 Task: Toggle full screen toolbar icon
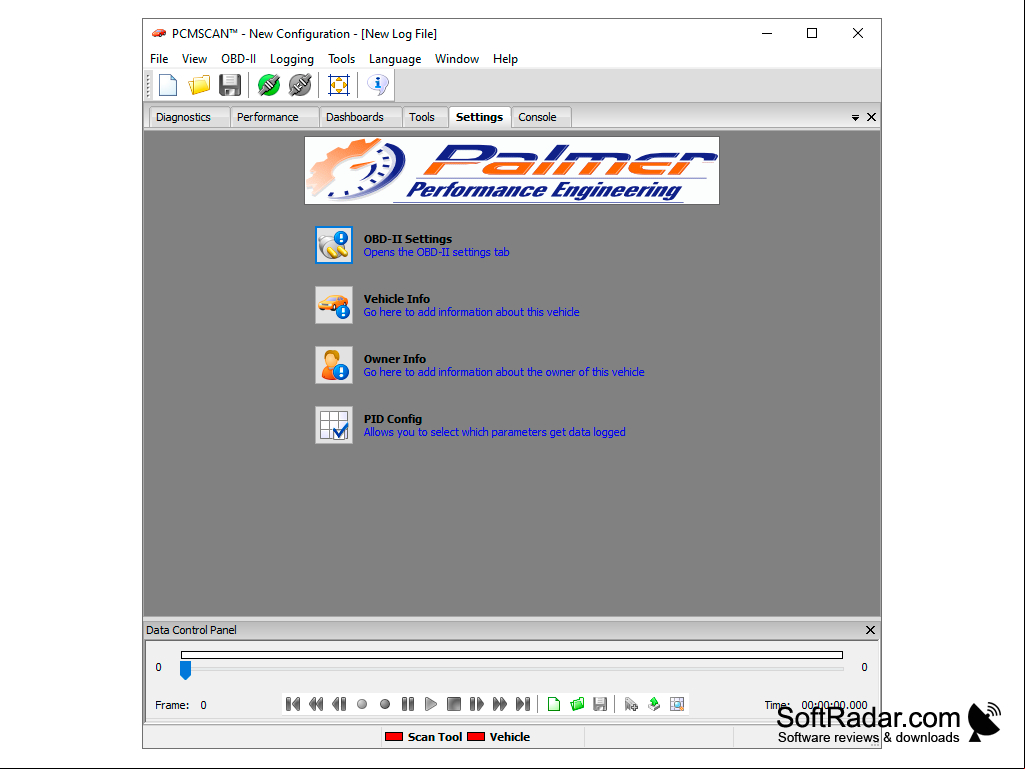[339, 85]
